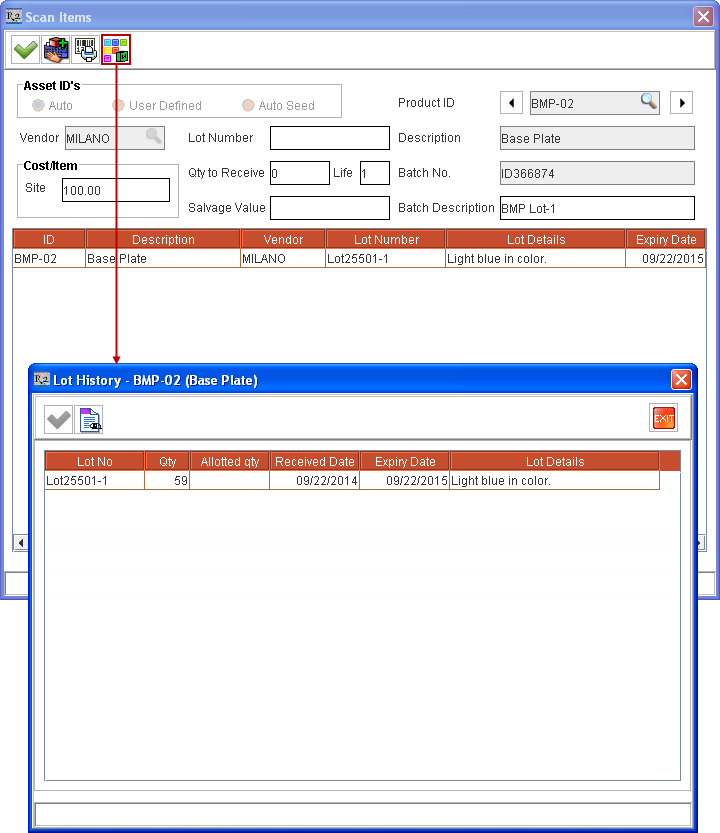Click the Vendor lookup magnifier icon
Screen dimensions: 720x833
[x=153, y=137]
